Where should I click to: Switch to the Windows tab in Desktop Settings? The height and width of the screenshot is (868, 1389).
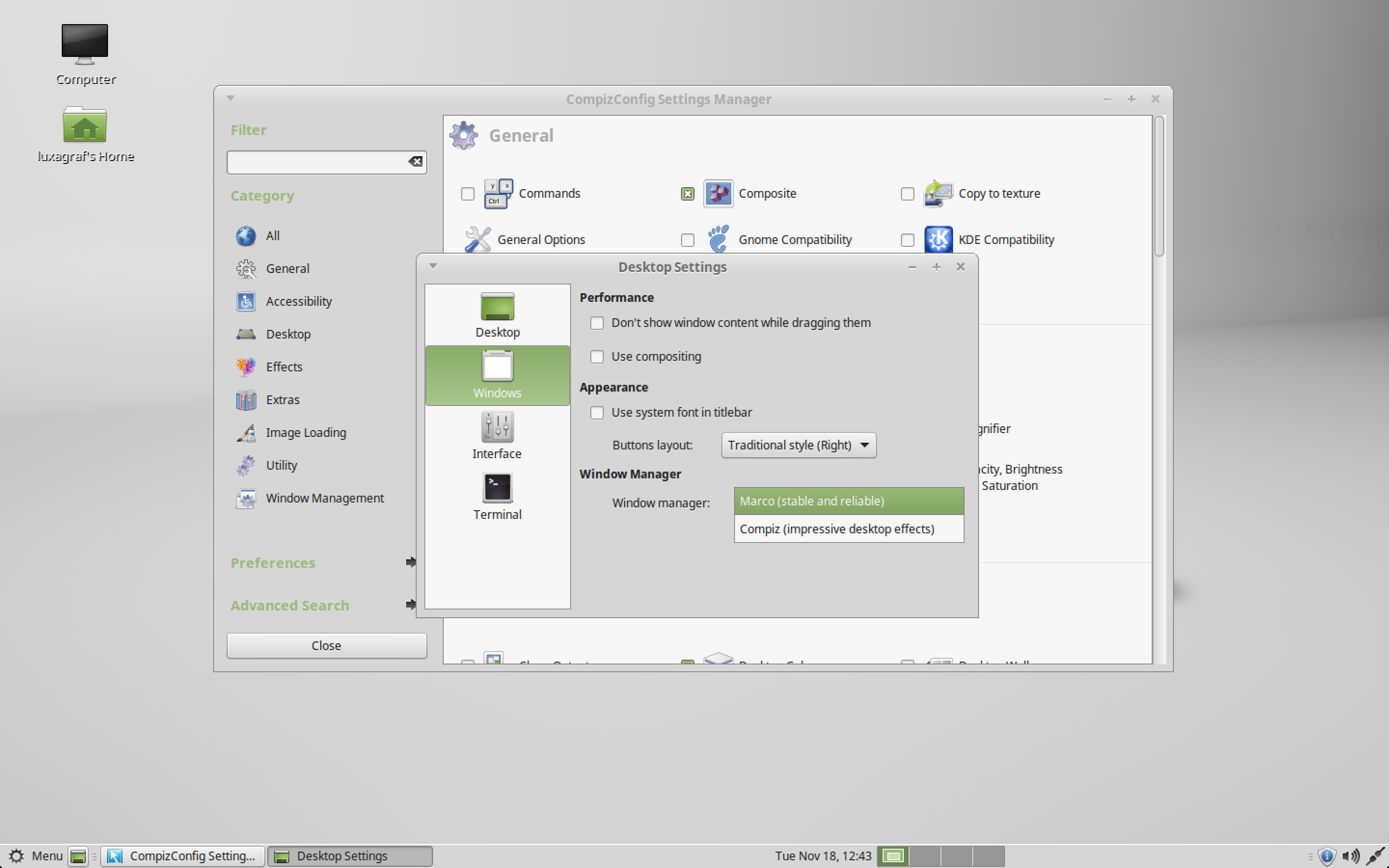click(x=497, y=376)
